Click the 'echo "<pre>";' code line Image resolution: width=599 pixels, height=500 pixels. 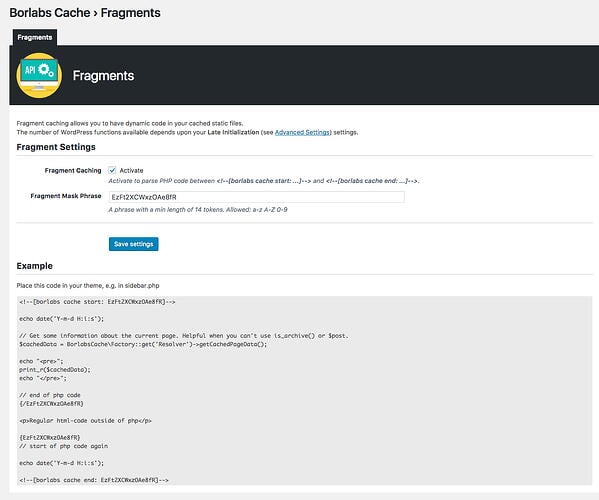[41, 361]
